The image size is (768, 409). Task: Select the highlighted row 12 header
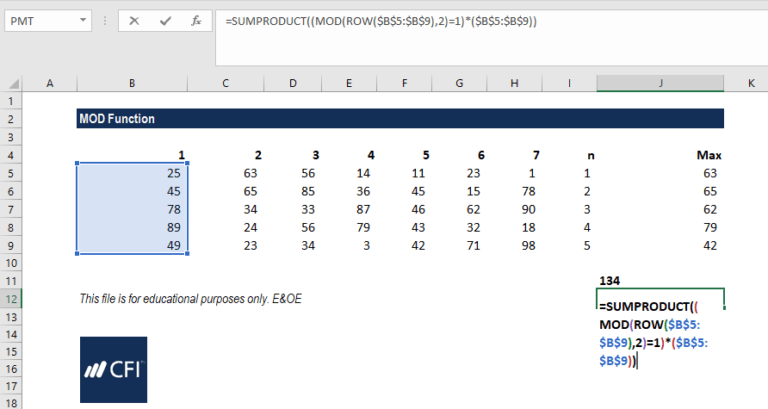pyautogui.click(x=11, y=299)
